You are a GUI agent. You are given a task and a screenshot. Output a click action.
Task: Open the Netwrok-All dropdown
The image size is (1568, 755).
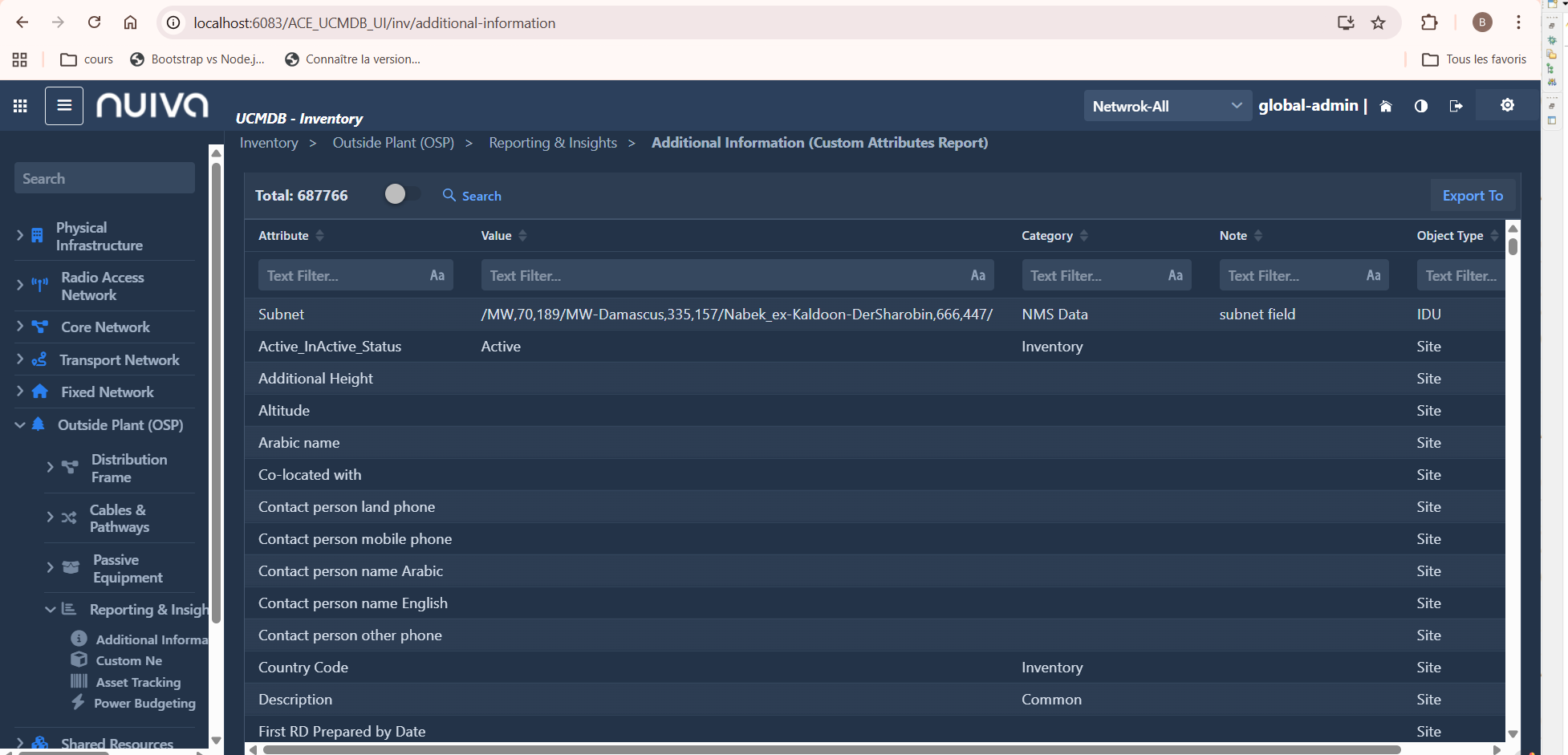[x=1167, y=106]
